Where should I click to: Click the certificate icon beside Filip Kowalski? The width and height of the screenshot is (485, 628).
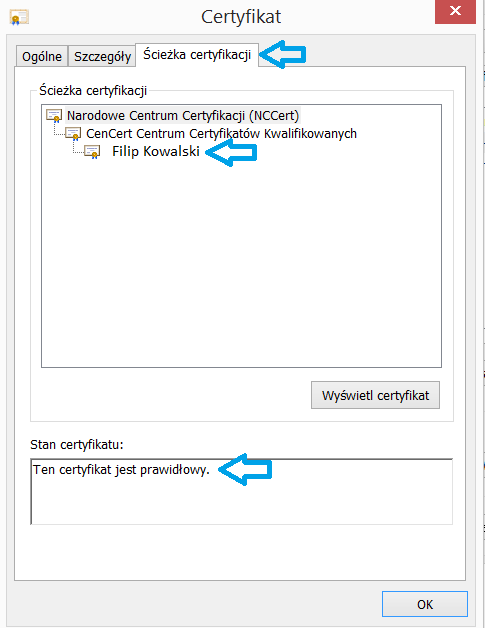[92, 151]
